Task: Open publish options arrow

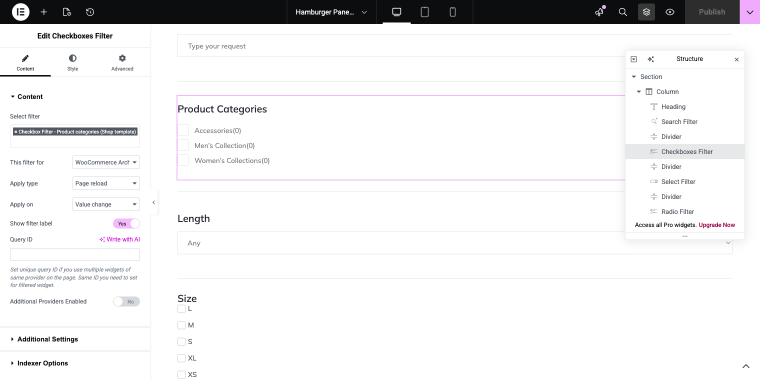Action: (750, 12)
